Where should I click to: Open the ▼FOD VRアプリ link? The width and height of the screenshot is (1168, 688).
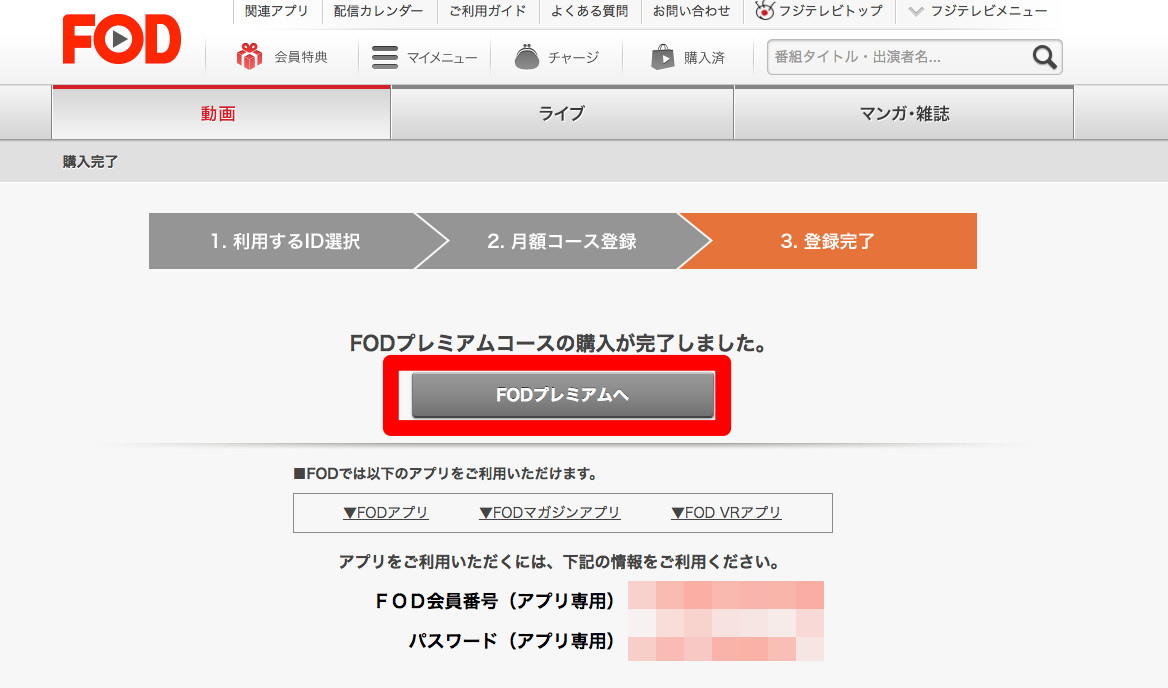(x=726, y=512)
